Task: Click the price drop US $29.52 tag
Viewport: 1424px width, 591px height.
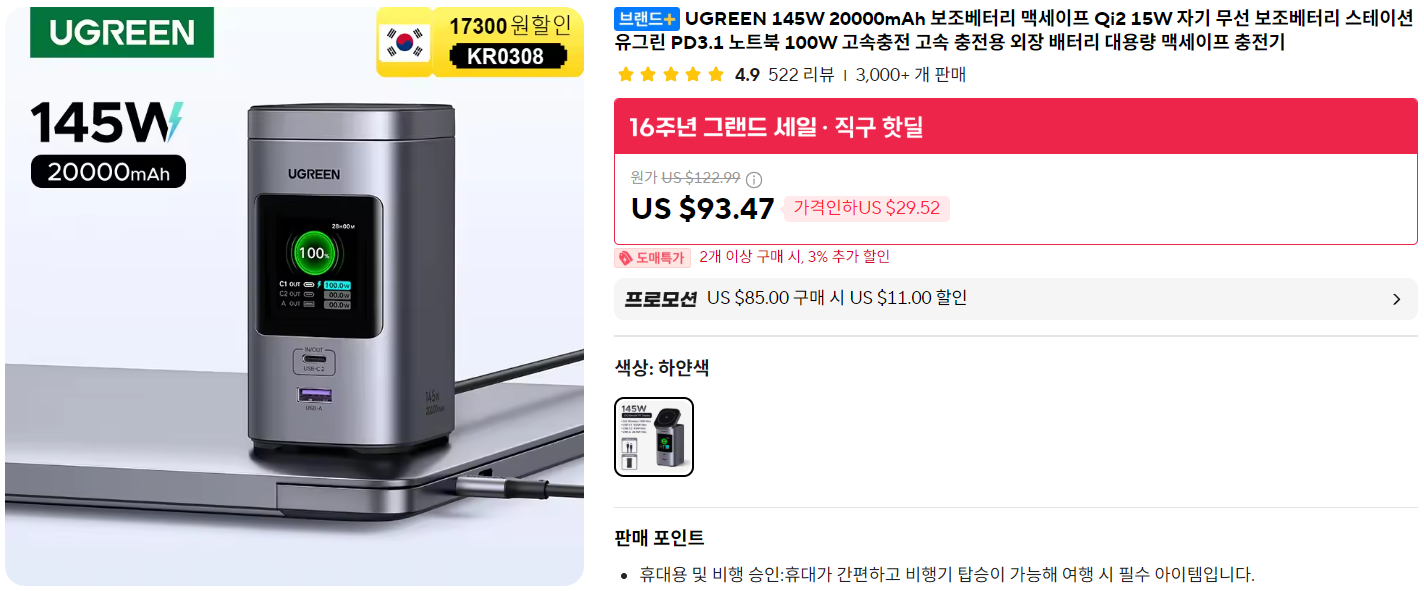Action: tap(866, 208)
